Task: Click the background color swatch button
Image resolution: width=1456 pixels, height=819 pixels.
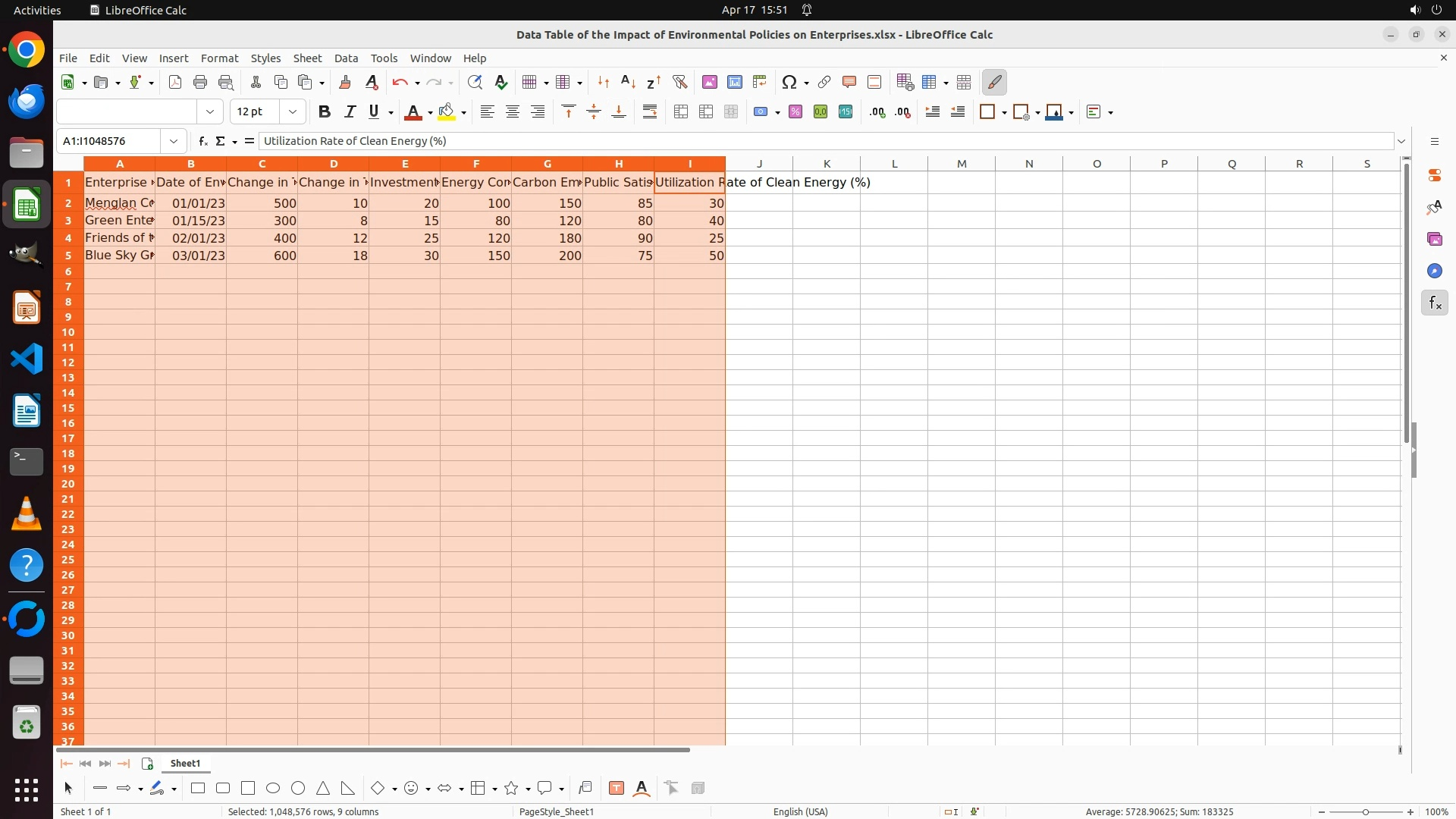Action: pos(446,112)
